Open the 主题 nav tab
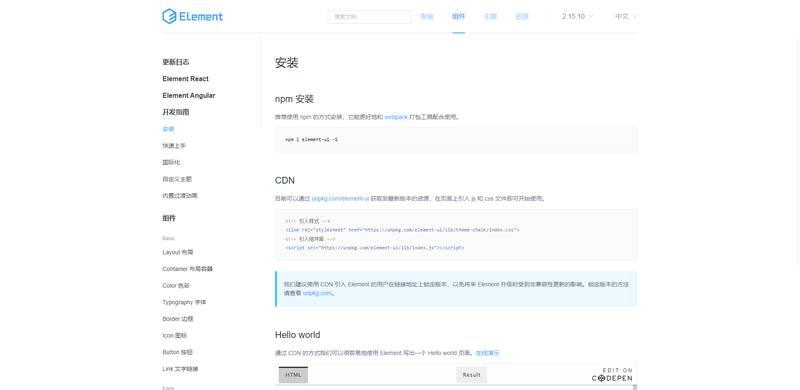Screen dimensions: 800x390 (x=490, y=16)
